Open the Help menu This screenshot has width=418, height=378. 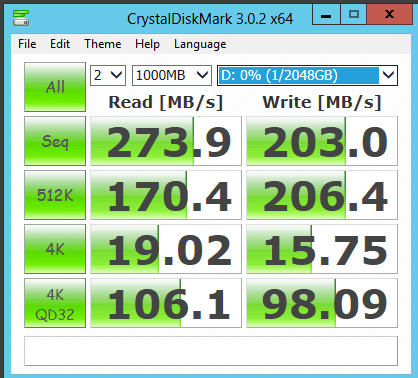147,44
